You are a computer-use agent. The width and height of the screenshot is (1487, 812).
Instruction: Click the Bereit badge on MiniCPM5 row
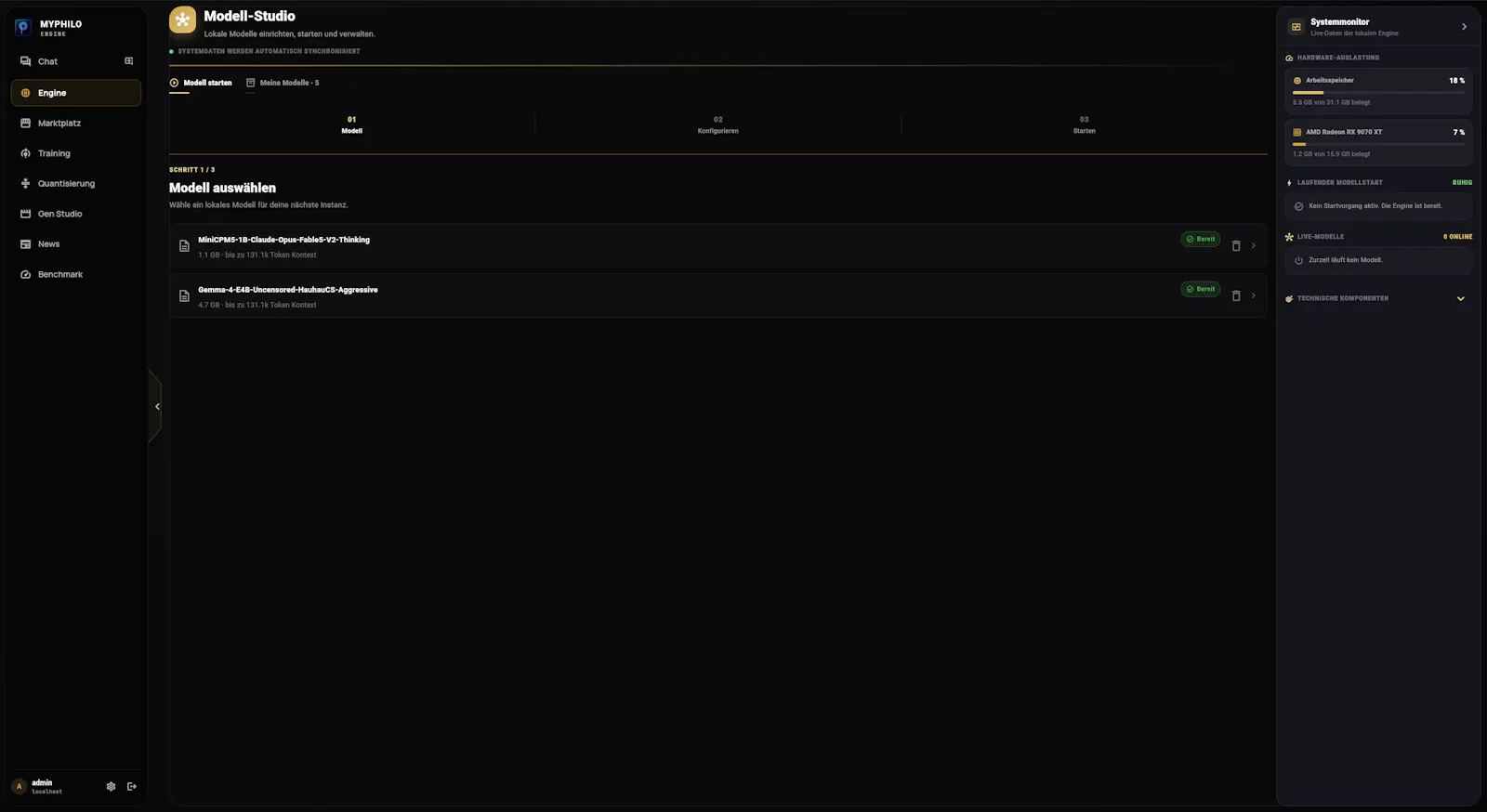[x=1201, y=239]
